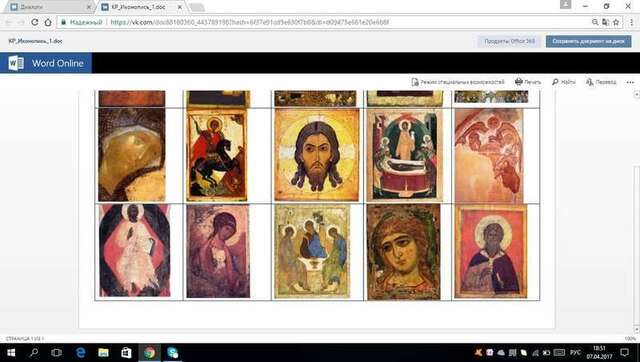The image size is (640, 362).
Task: Go to browser home page icon
Action: [48, 22]
